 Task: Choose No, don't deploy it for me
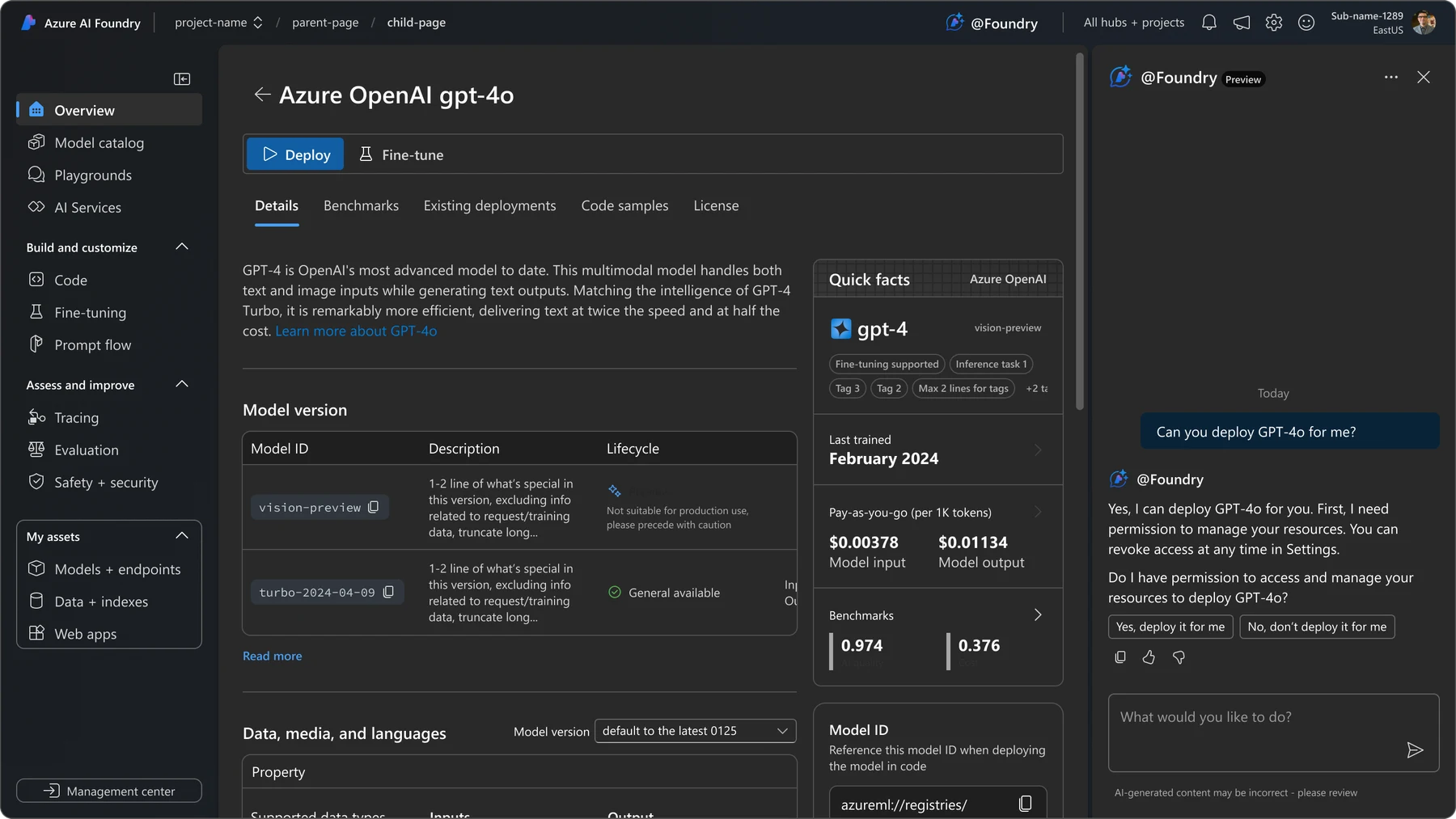click(x=1317, y=627)
